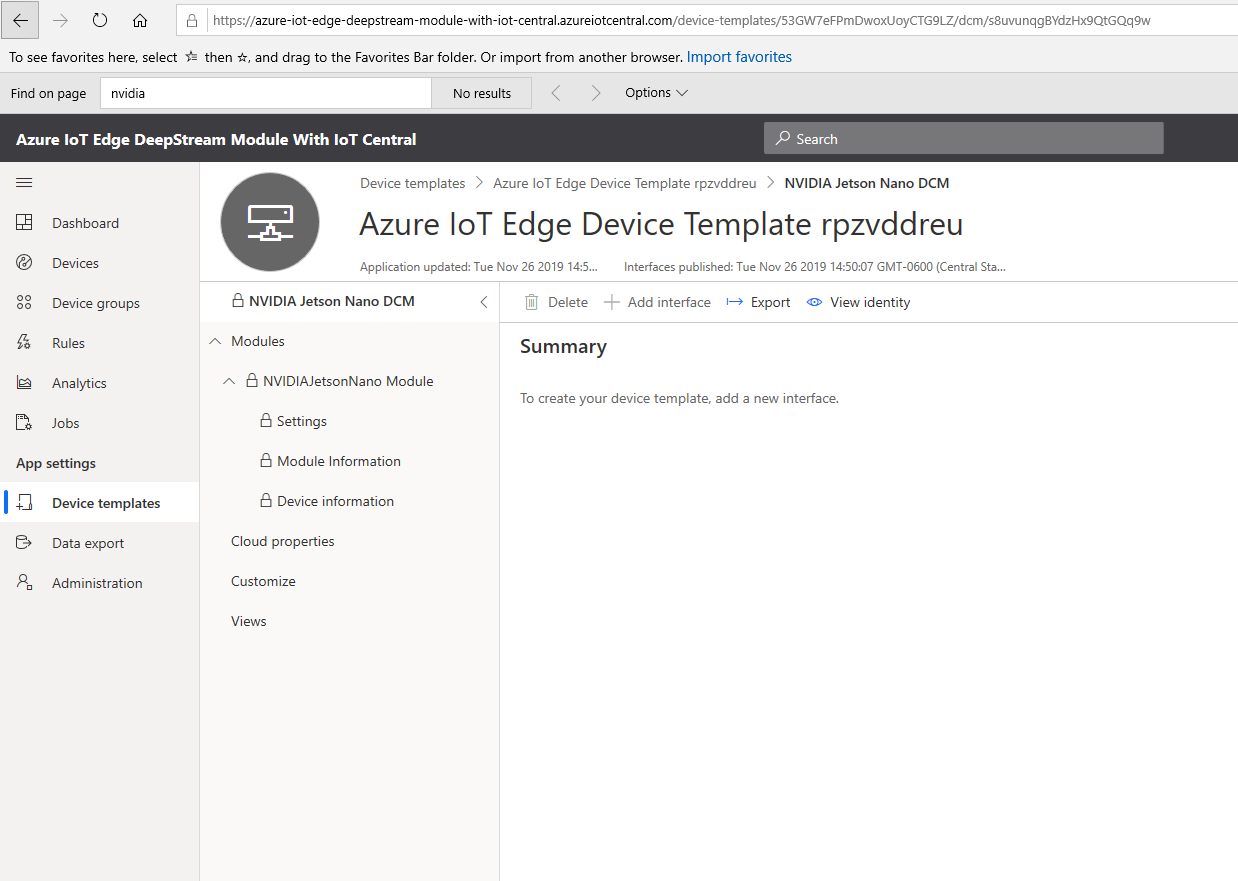
Task: Click the browser forward arrow
Action: click(60, 20)
